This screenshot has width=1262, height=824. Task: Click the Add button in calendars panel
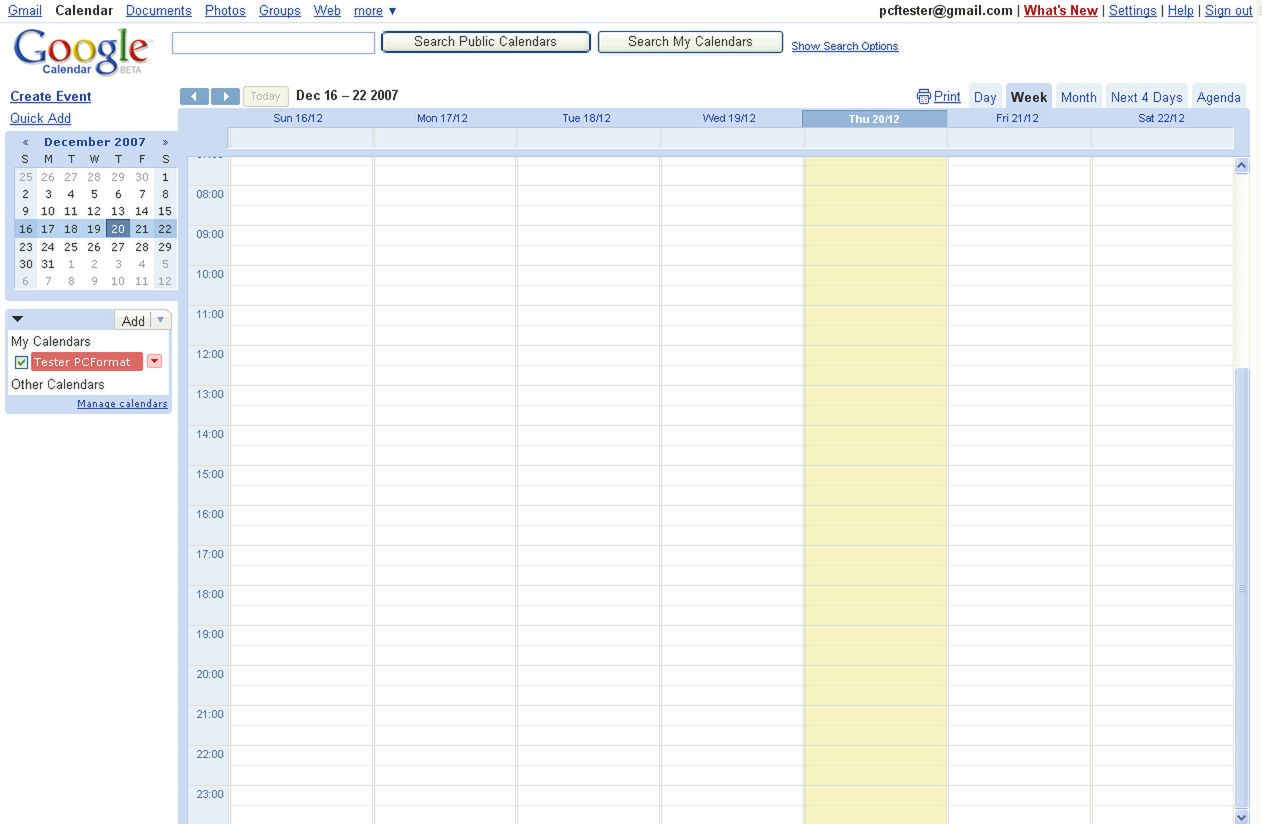[133, 320]
